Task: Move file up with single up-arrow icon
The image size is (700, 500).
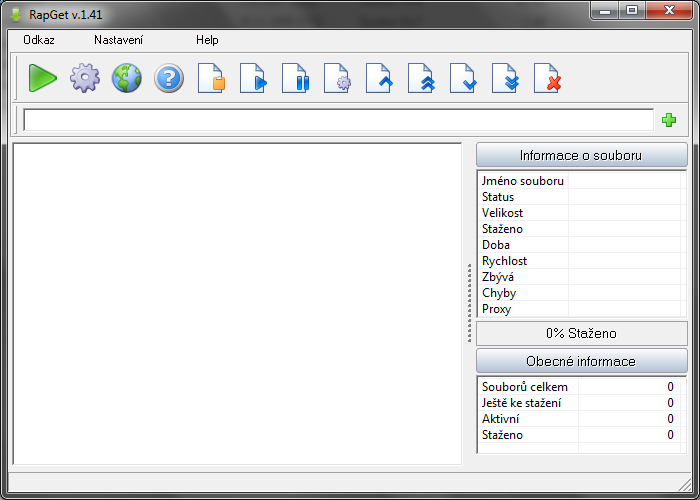Action: tap(379, 78)
